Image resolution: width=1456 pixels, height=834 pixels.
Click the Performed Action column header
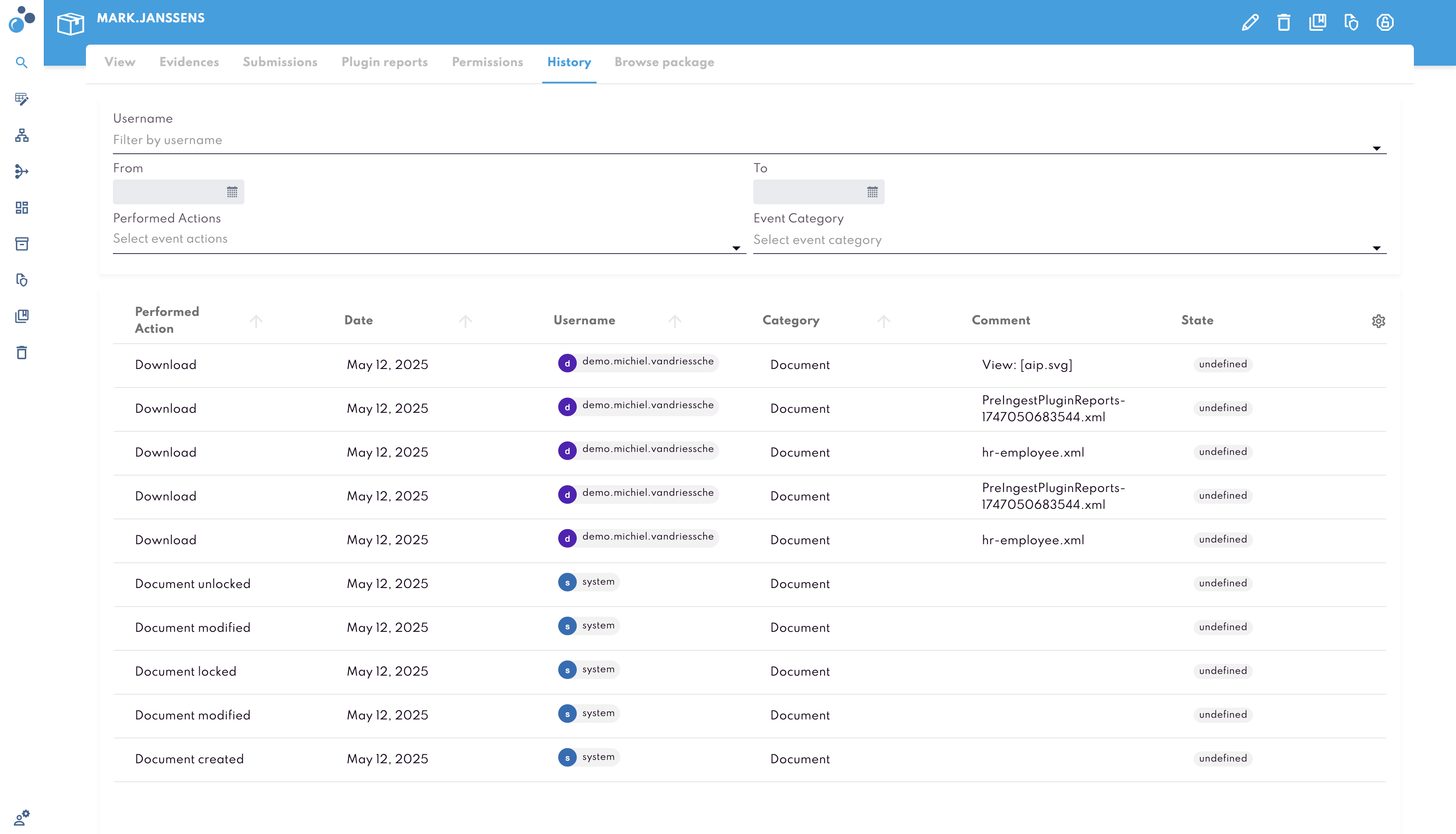coord(167,320)
